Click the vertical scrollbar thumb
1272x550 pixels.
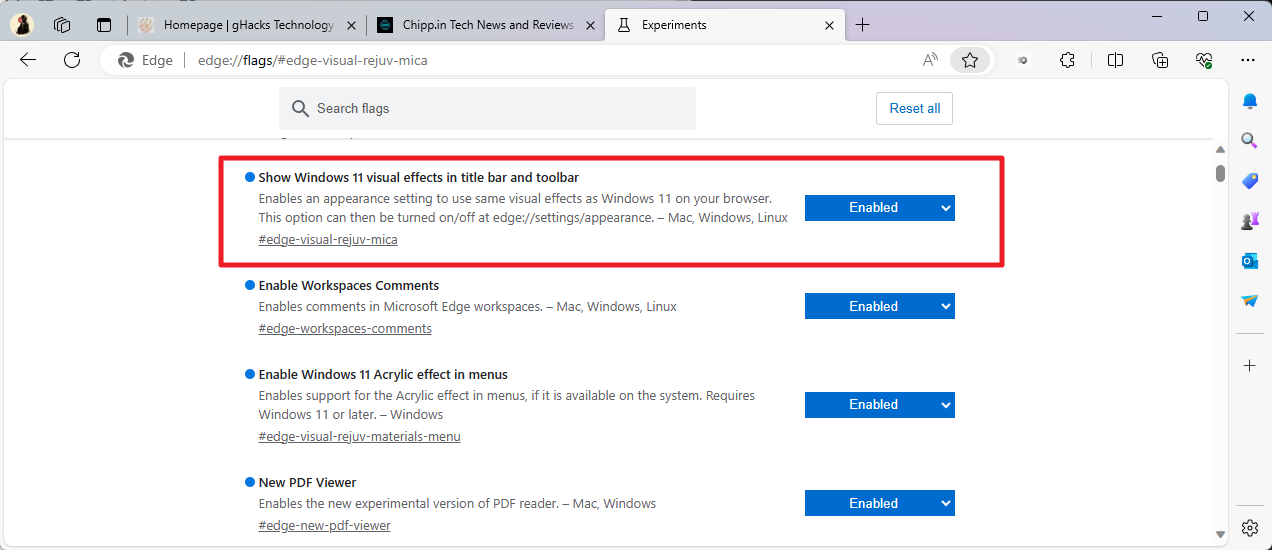tap(1220, 173)
